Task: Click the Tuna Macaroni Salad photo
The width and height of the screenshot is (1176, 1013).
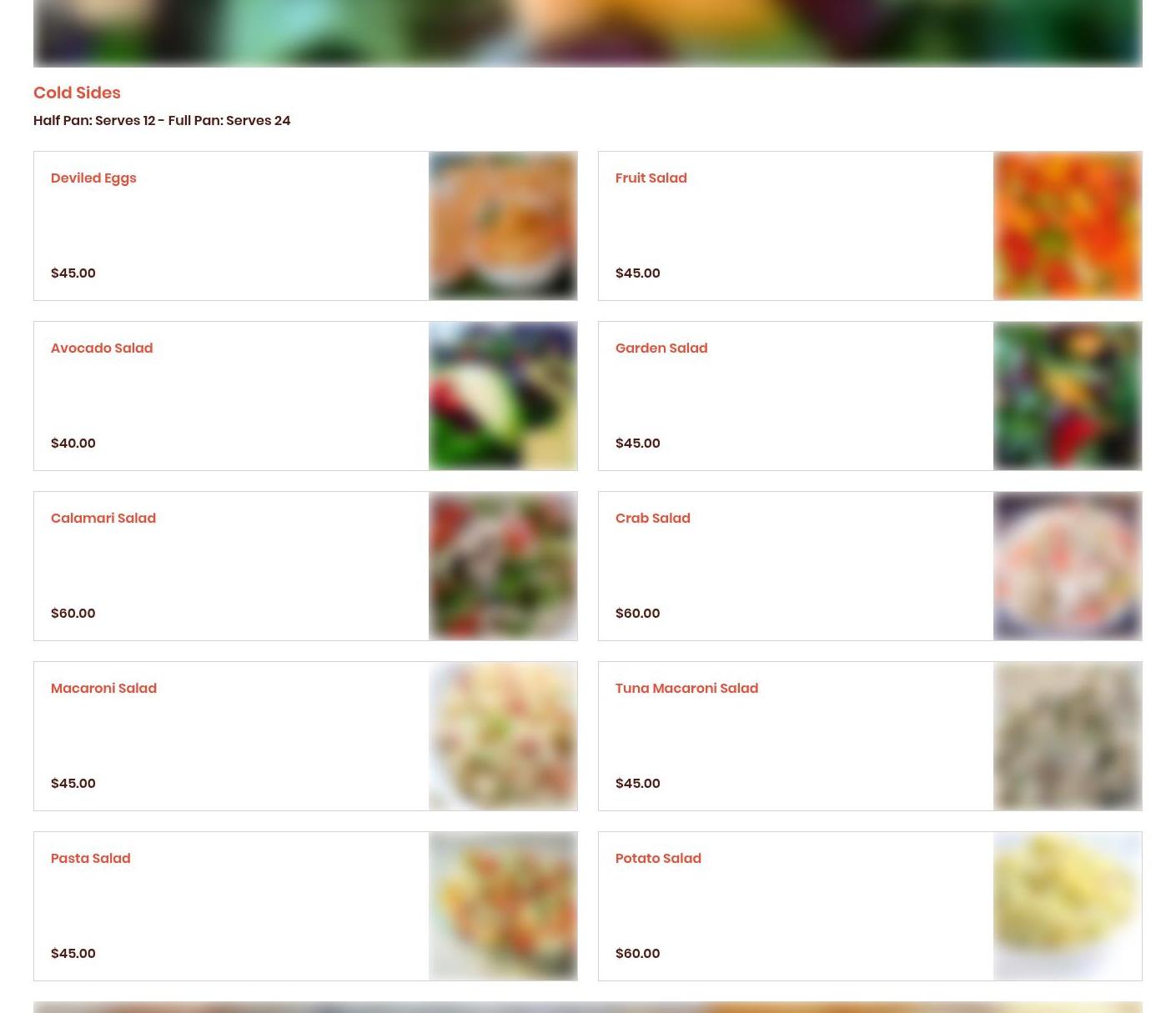Action: 1068,736
